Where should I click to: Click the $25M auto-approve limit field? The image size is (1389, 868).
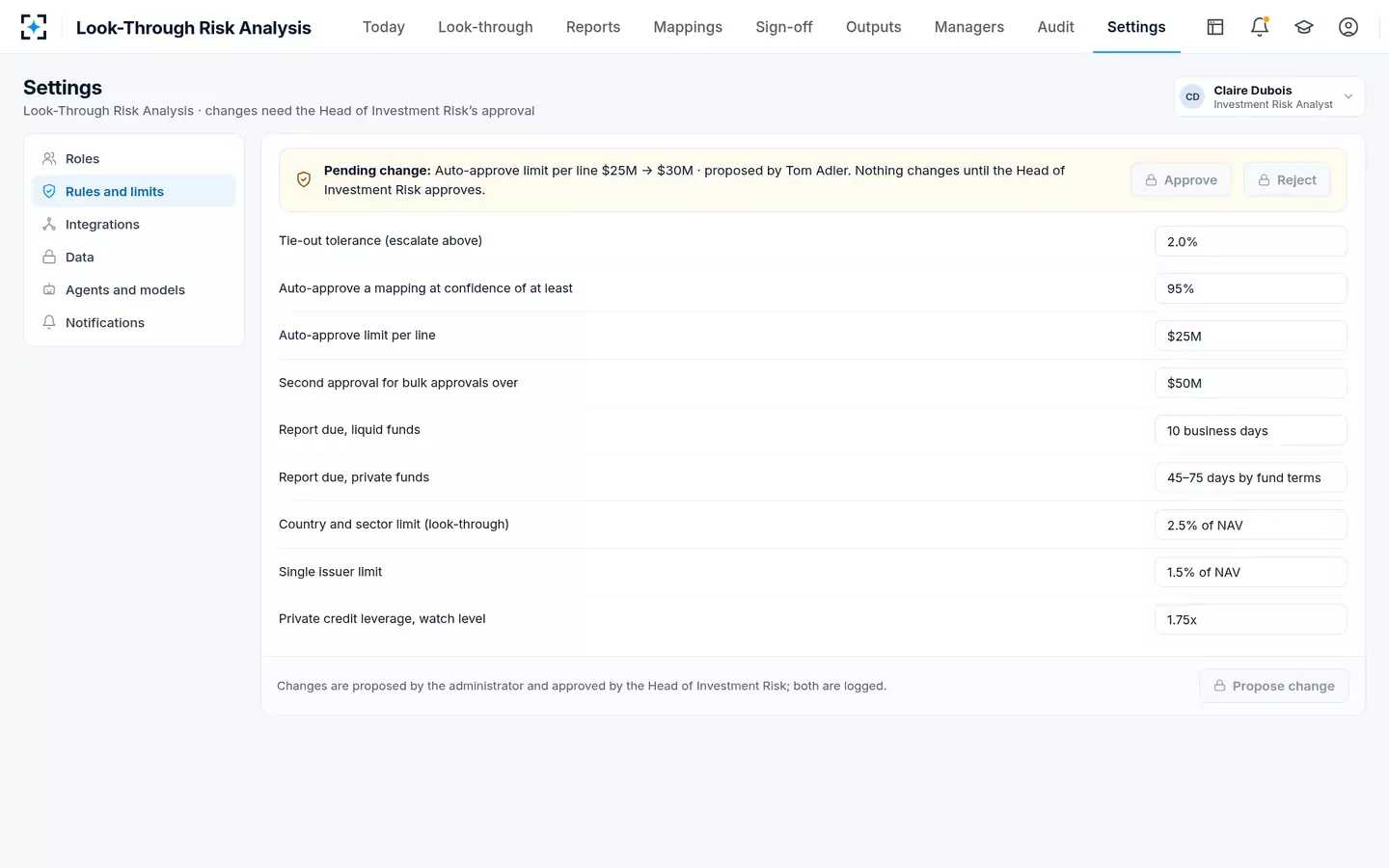pyautogui.click(x=1250, y=336)
